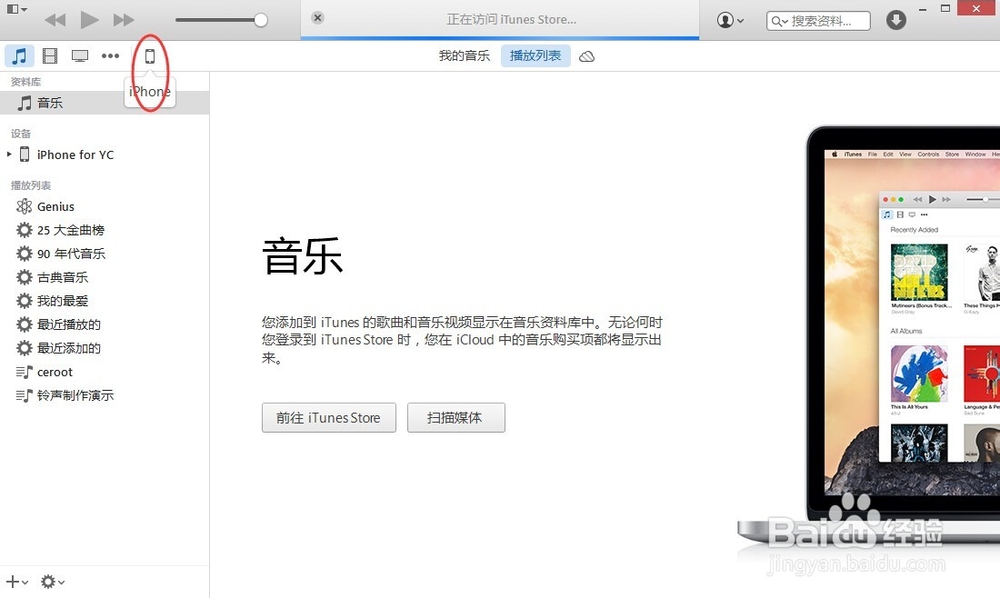The image size is (1000, 598).
Task: Click the Genius atom icon
Action: pos(24,207)
